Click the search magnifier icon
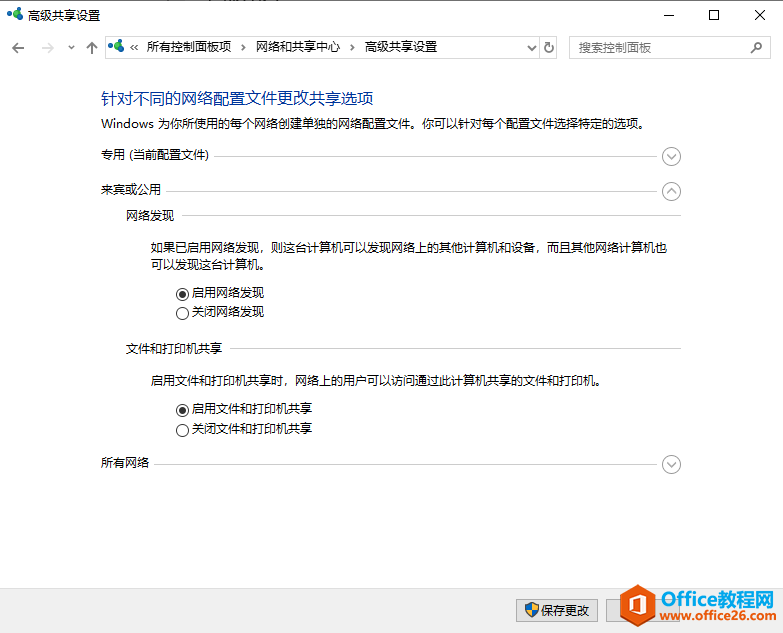This screenshot has width=783, height=633. coord(757,48)
